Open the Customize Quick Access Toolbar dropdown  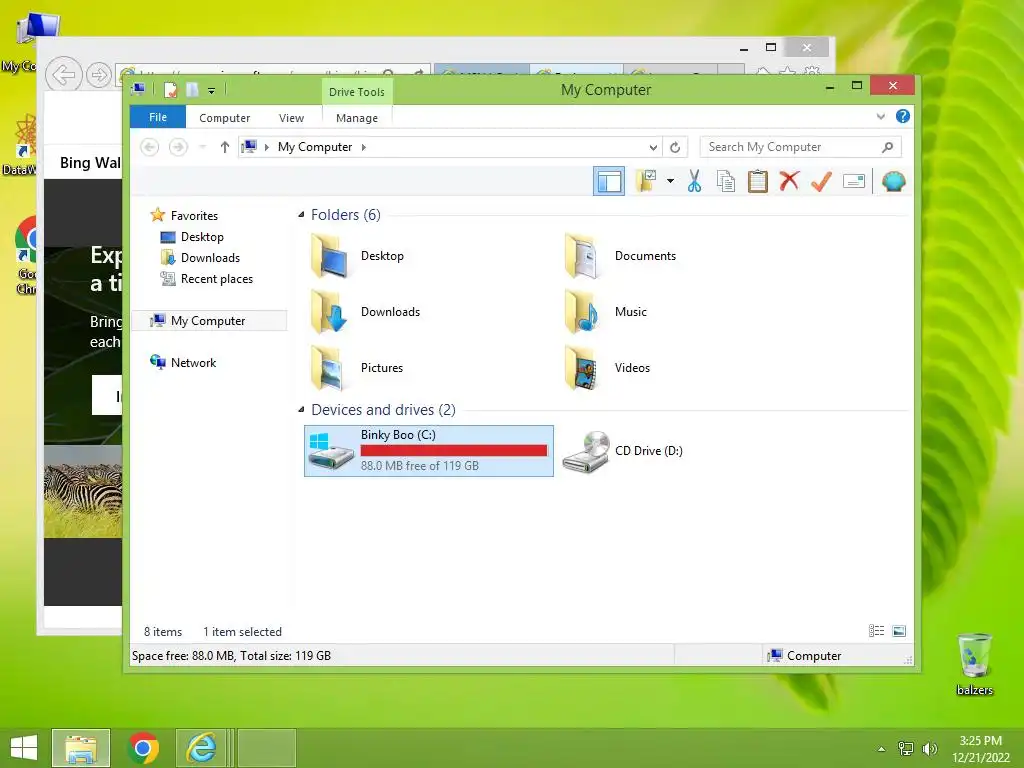click(212, 91)
